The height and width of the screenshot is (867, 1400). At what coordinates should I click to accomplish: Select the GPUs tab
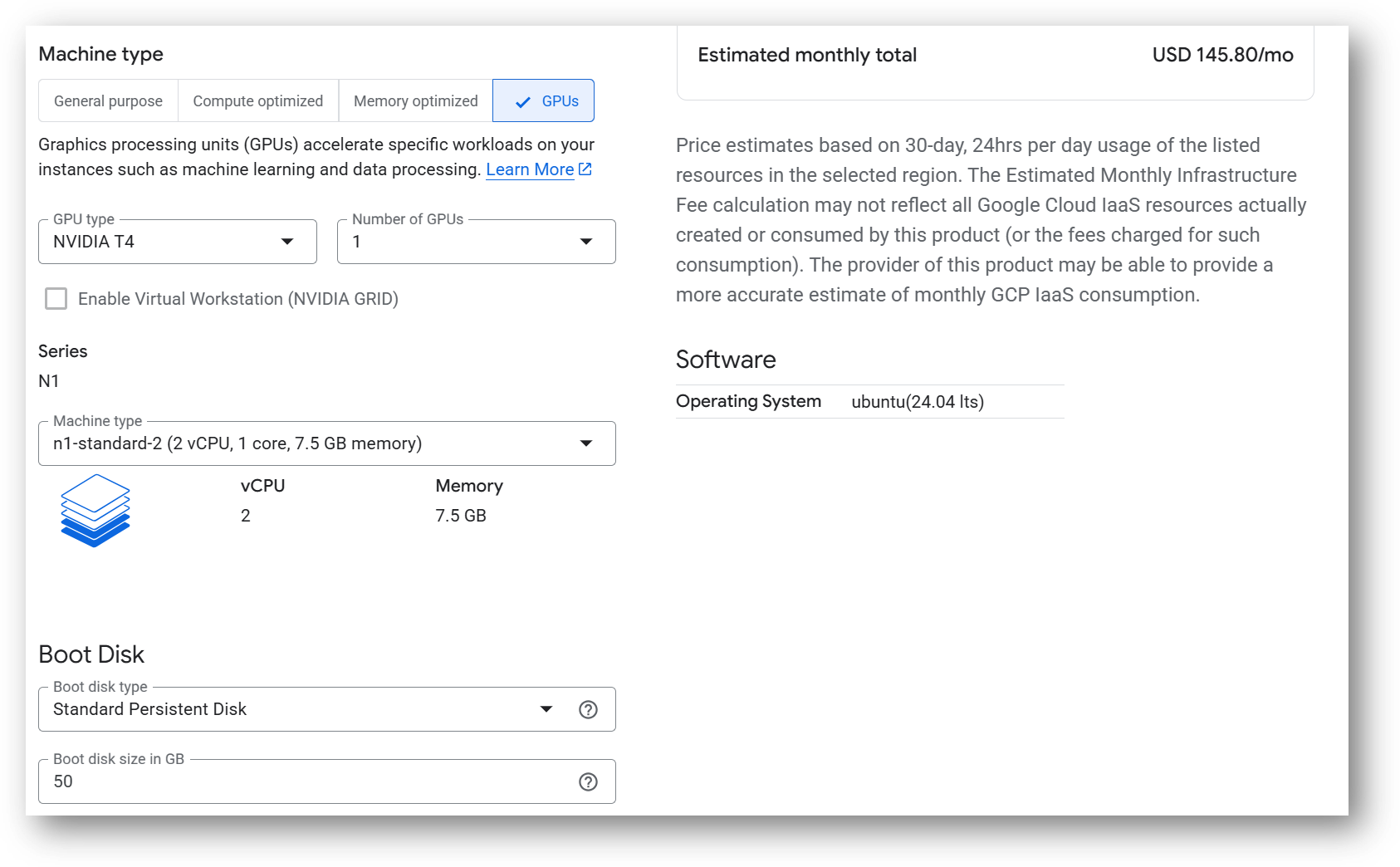tap(543, 100)
